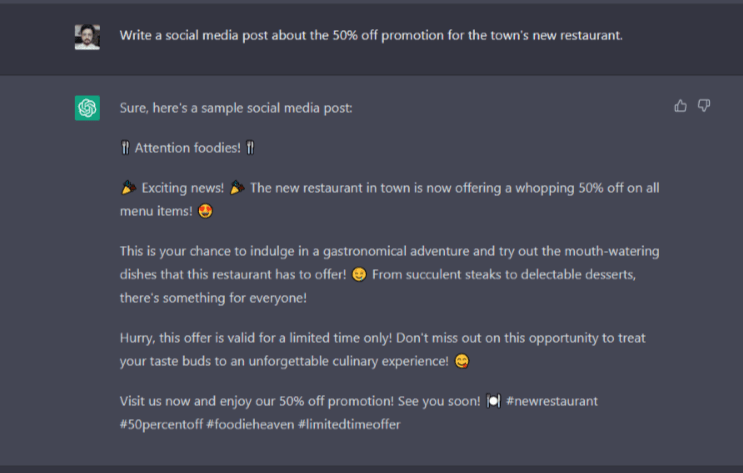This screenshot has height=473, width=743.
Task: Click the fork emoji after Attention foodies
Action: click(250, 148)
